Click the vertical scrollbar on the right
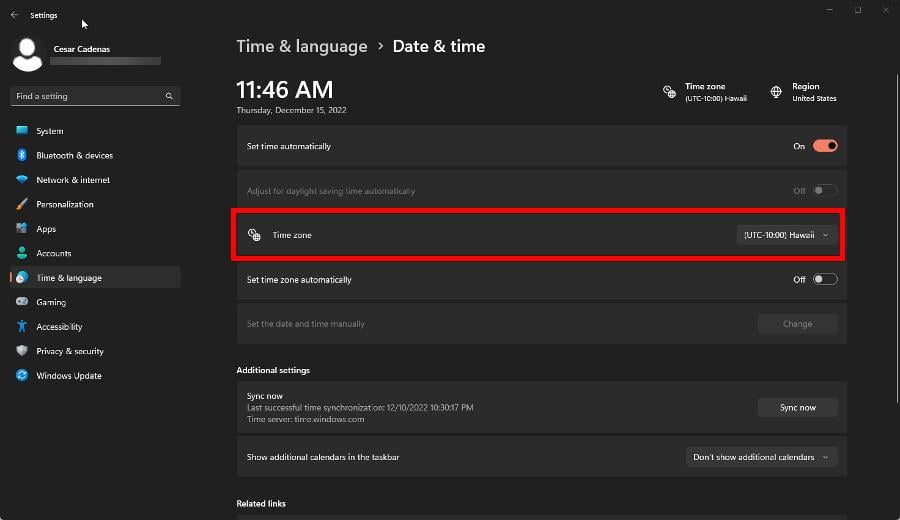This screenshot has height=520, width=900. pos(897,238)
